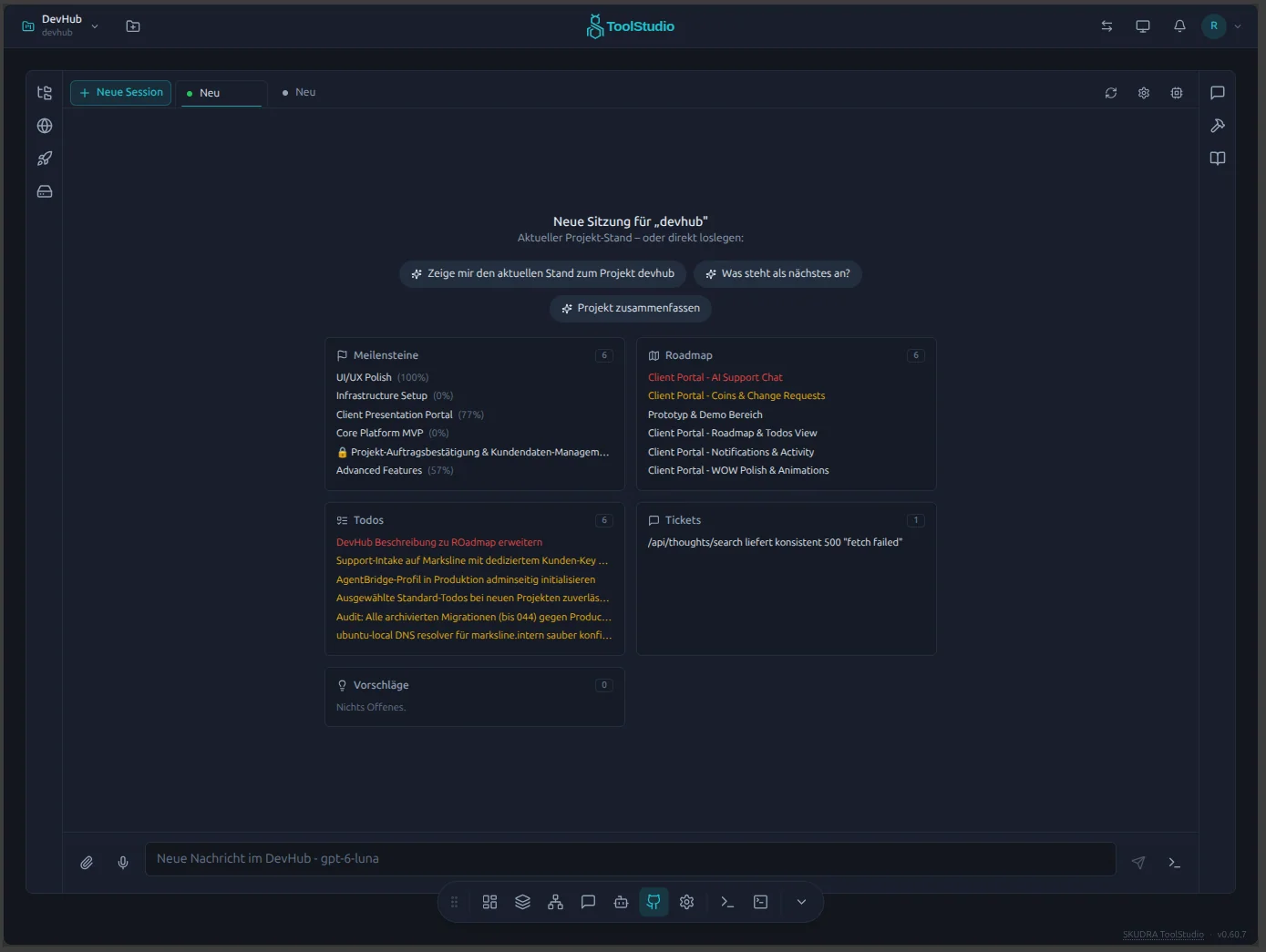Click 'Projekt zusammenfassen' suggestion
Viewport: 1266px width, 952px height.
tap(631, 308)
